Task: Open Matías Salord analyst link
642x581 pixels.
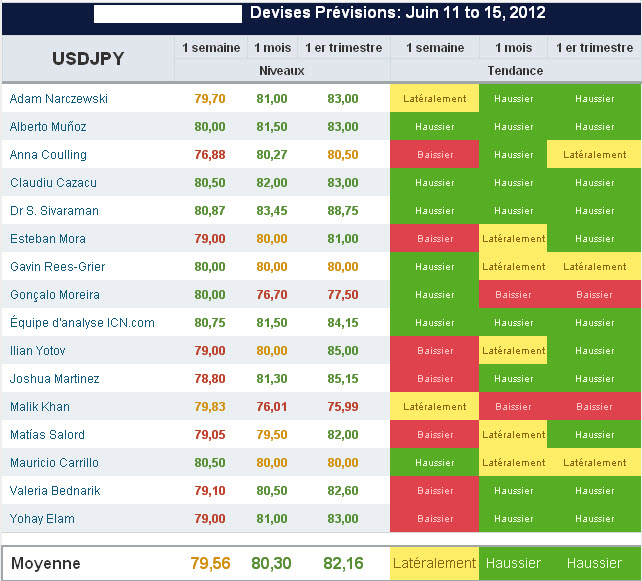Action: [47, 435]
